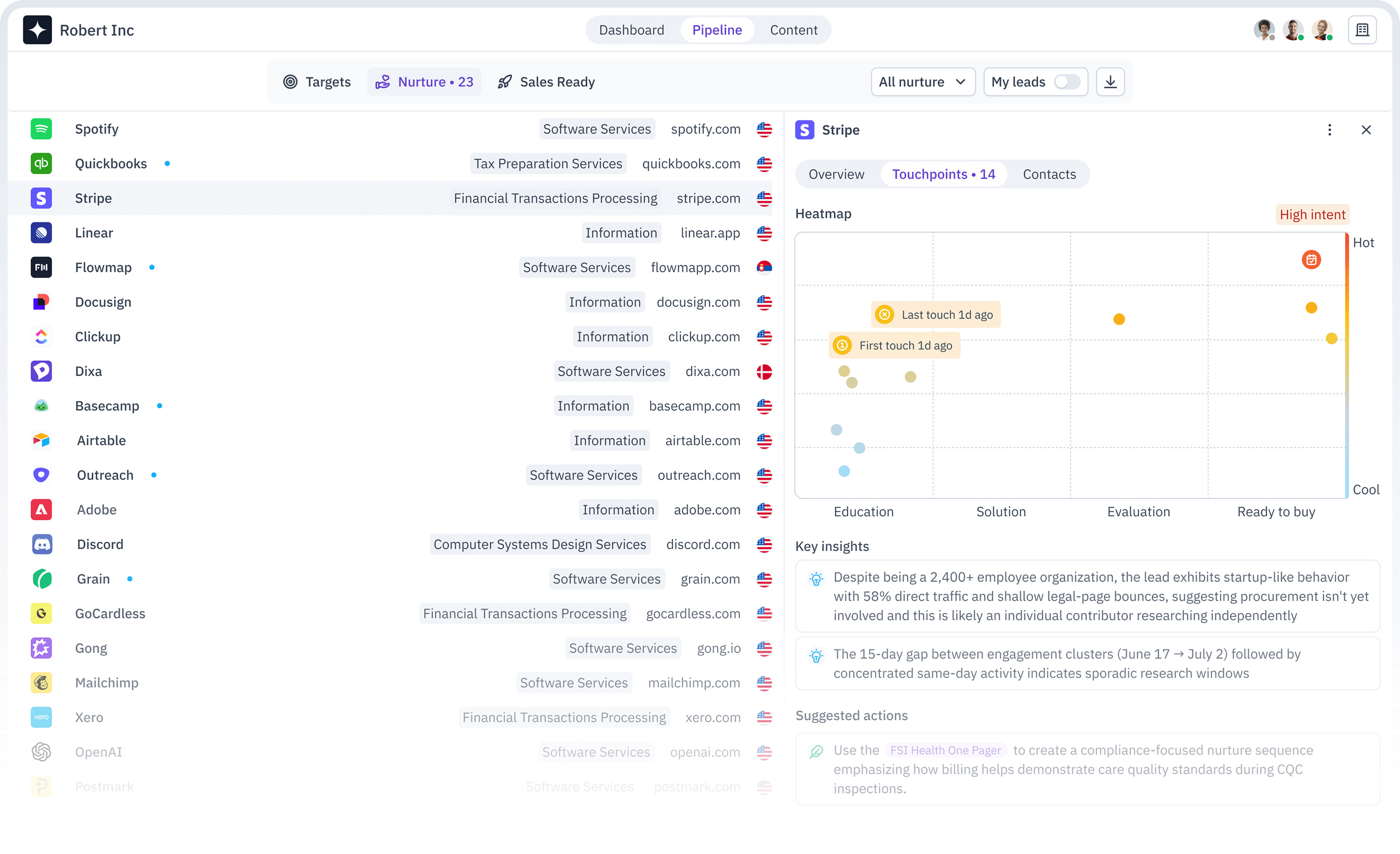Toggle the My leads switch

[x=1067, y=82]
